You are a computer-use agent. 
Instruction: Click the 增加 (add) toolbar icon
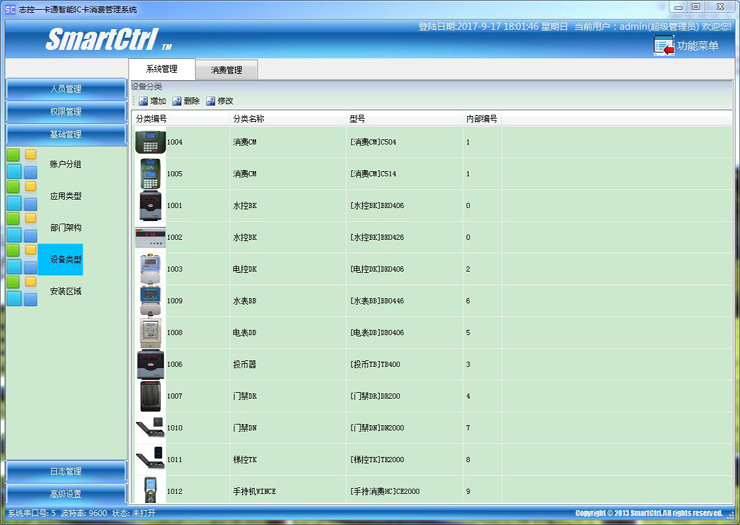pos(143,101)
